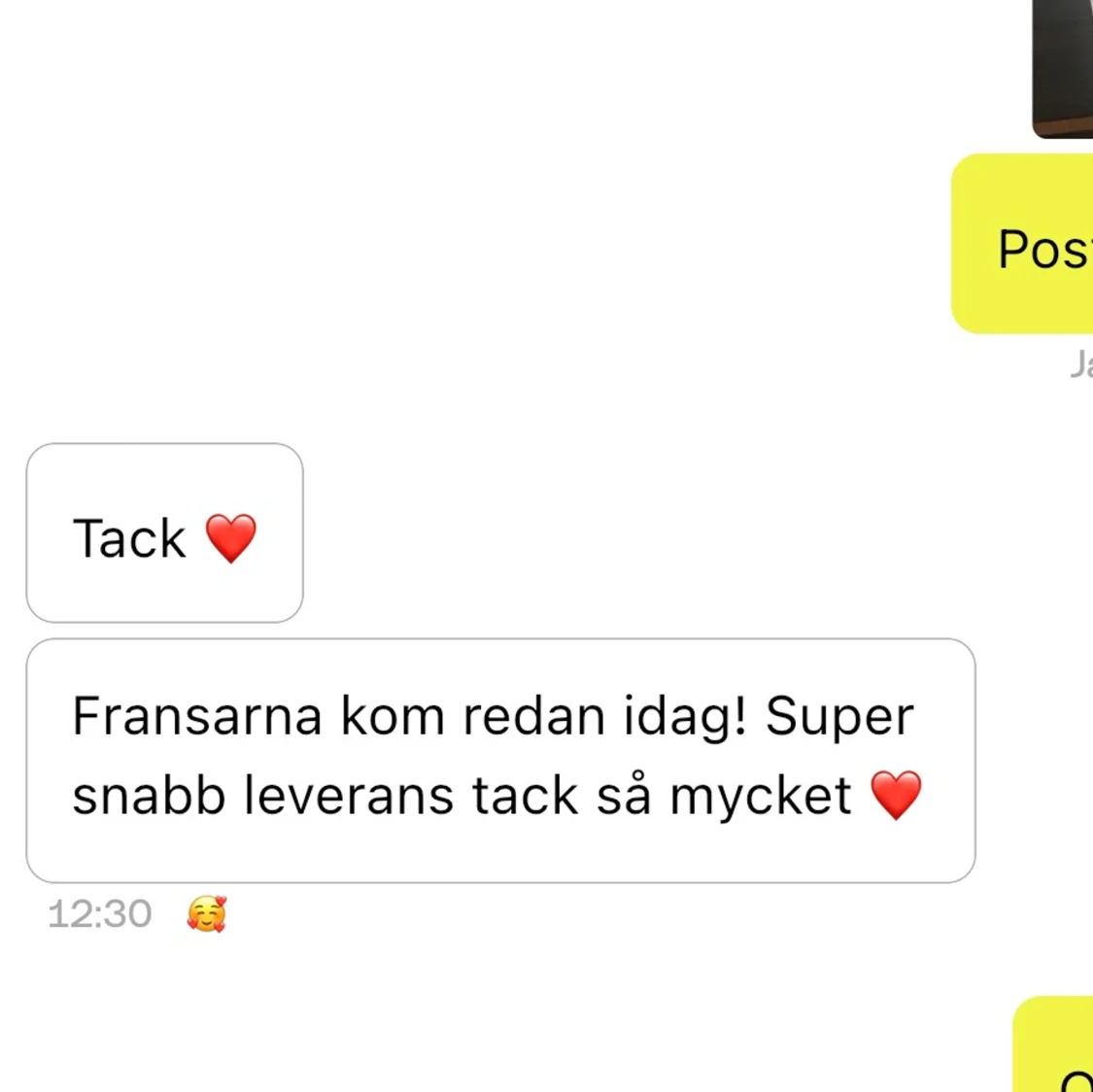Click the word "redan" in the message
1093x1092 pixels.
click(534, 716)
